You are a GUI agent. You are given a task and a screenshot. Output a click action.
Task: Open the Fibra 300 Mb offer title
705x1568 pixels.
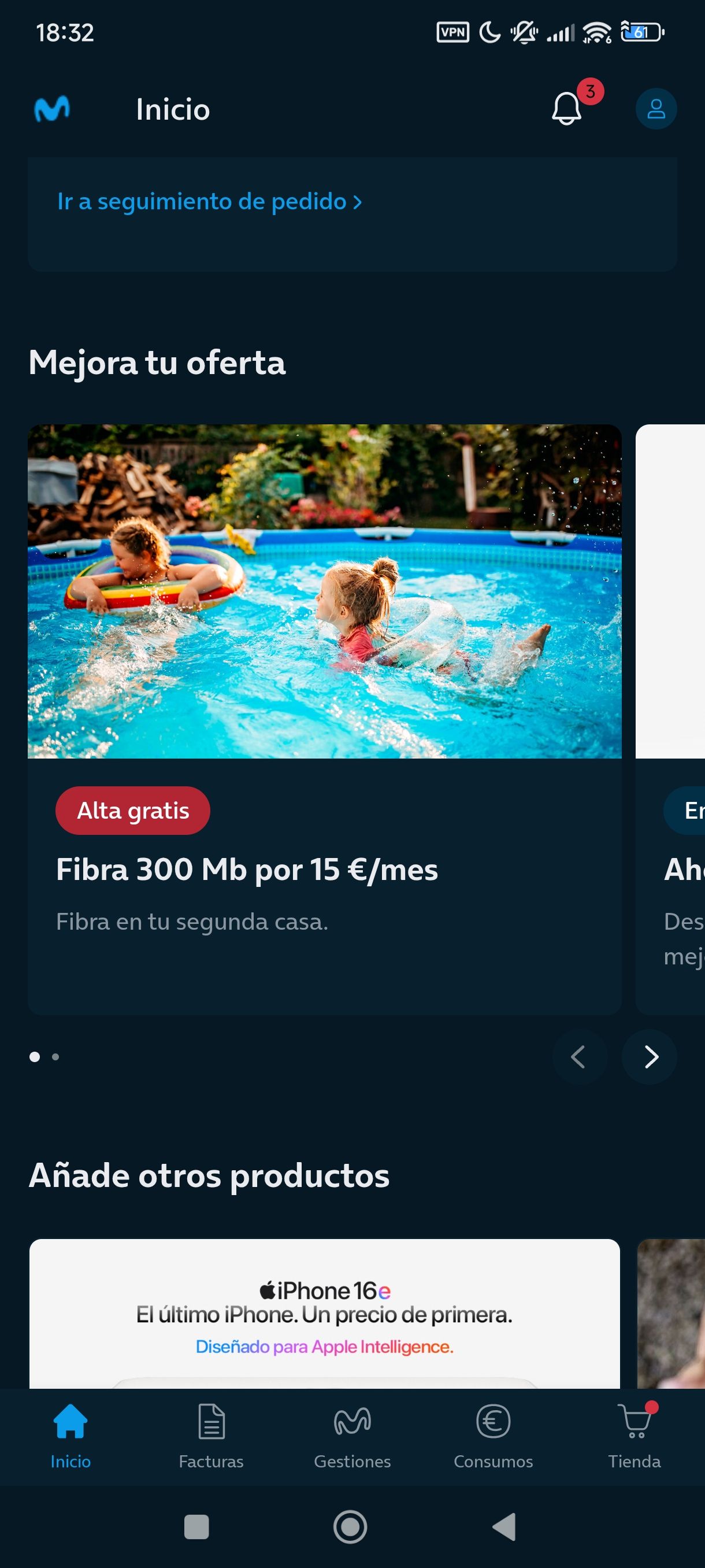[x=246, y=869]
